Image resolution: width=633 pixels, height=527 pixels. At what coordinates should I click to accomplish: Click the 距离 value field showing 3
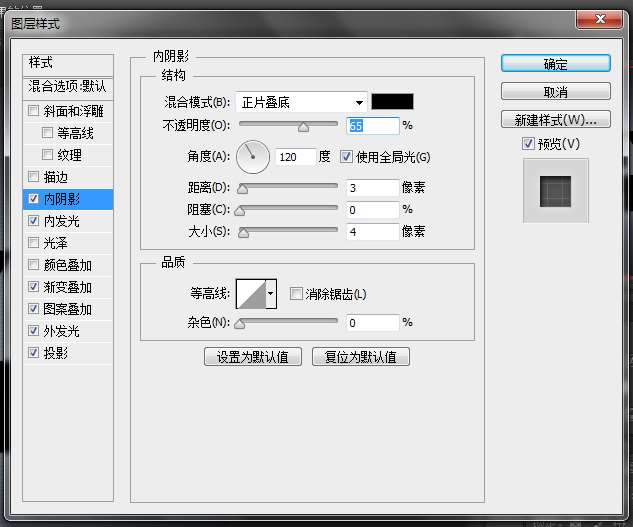(373, 188)
